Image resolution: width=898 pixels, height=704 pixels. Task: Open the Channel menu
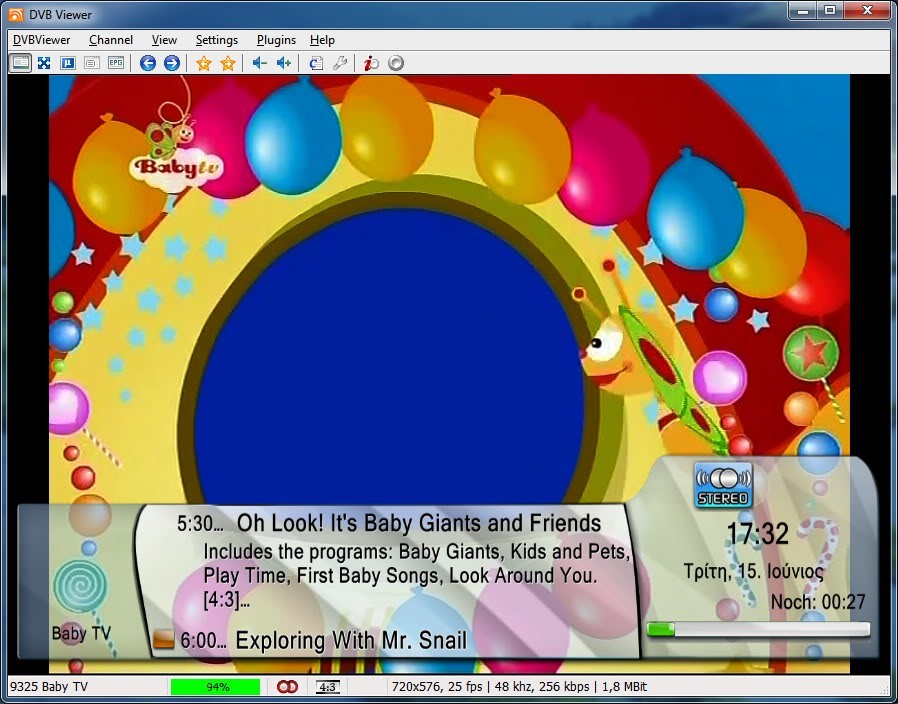[111, 40]
